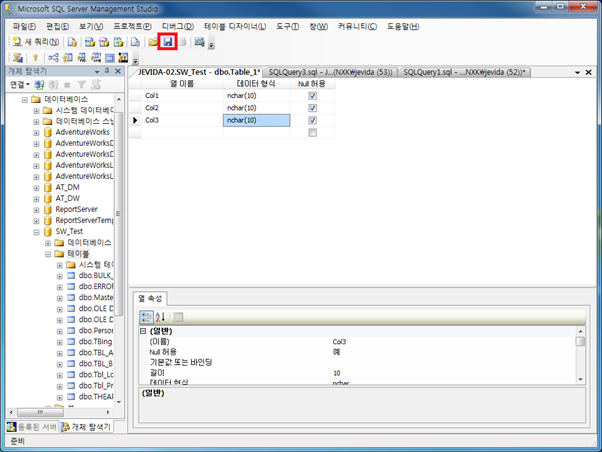
Task: Click the Generate Change Script icon
Action: [x=17, y=58]
